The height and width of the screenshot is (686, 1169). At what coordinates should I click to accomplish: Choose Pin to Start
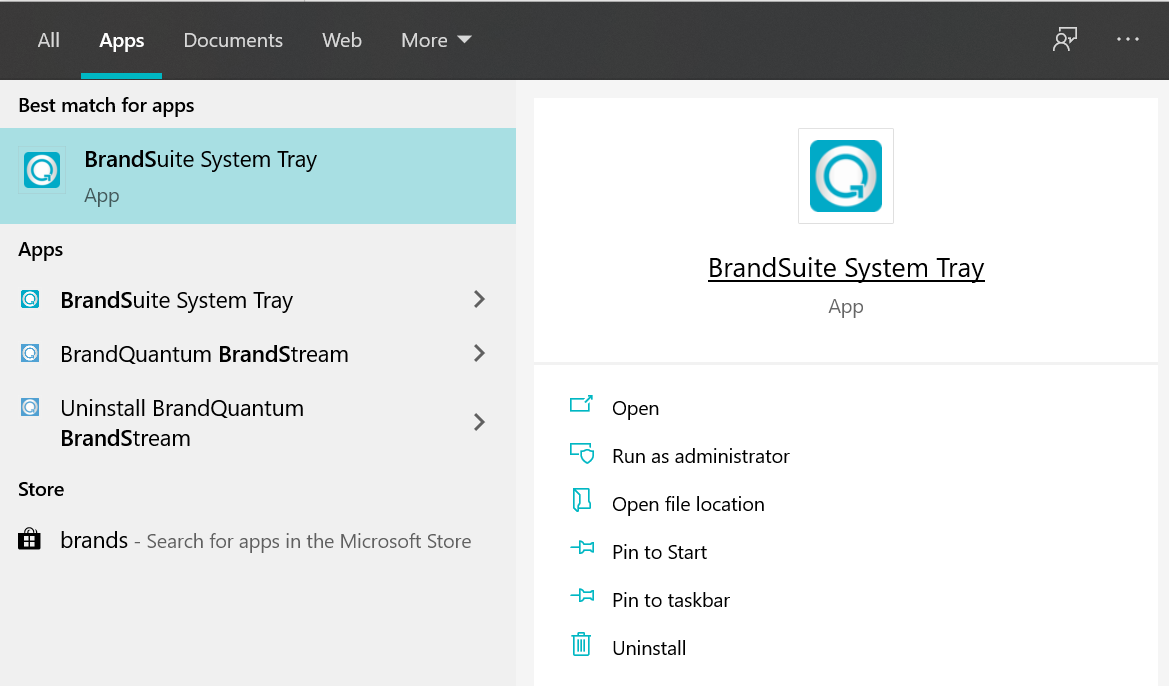tap(659, 553)
